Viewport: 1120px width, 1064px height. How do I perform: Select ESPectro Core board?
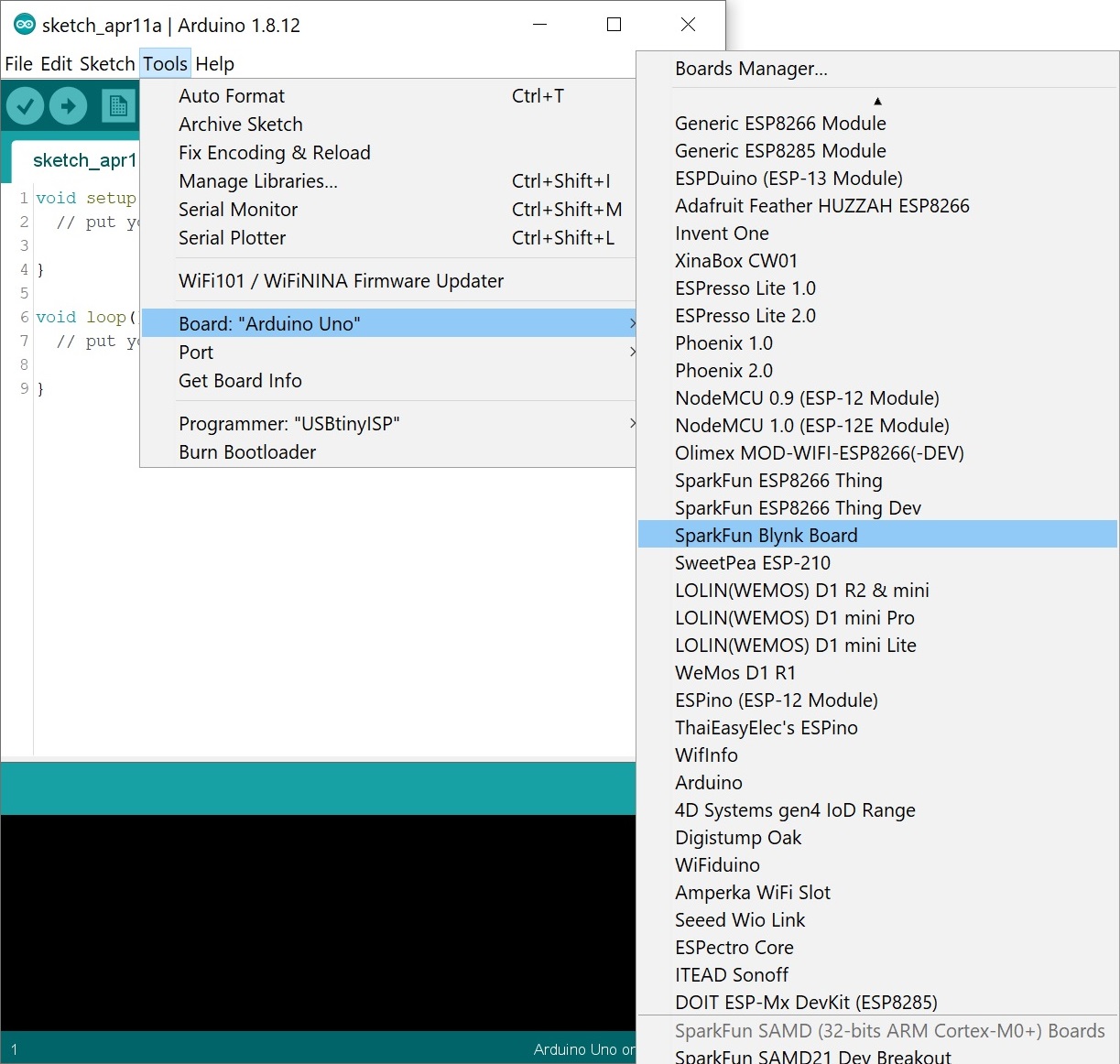click(x=877, y=948)
